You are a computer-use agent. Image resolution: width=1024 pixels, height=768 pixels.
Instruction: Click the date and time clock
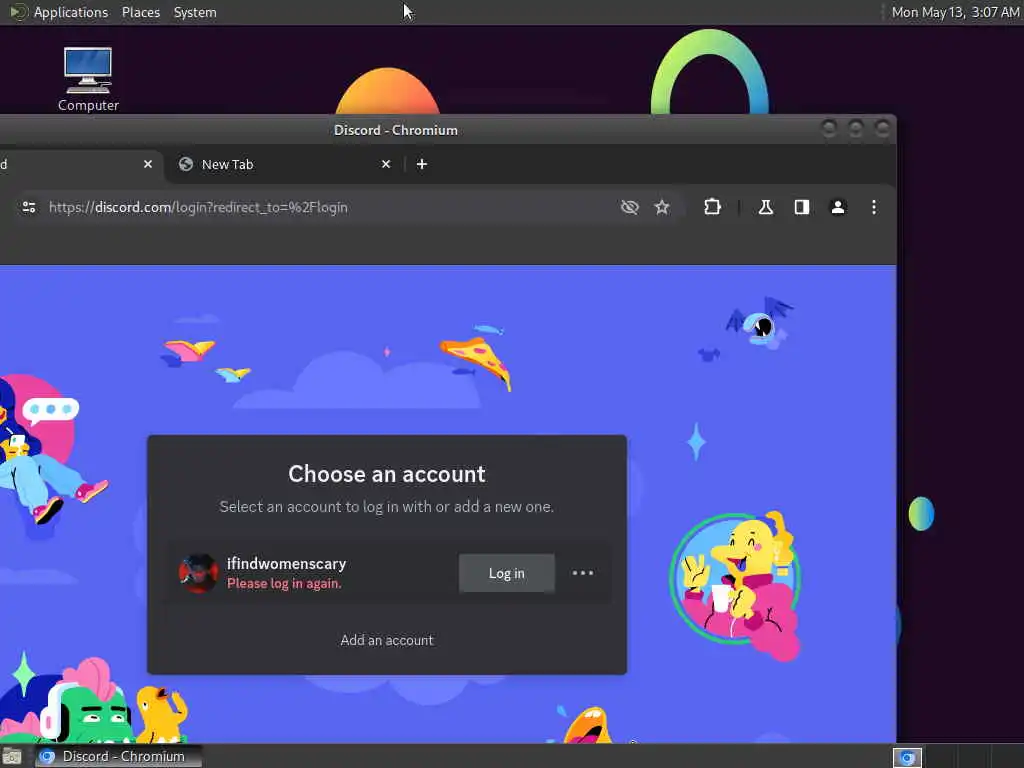pyautogui.click(x=955, y=12)
